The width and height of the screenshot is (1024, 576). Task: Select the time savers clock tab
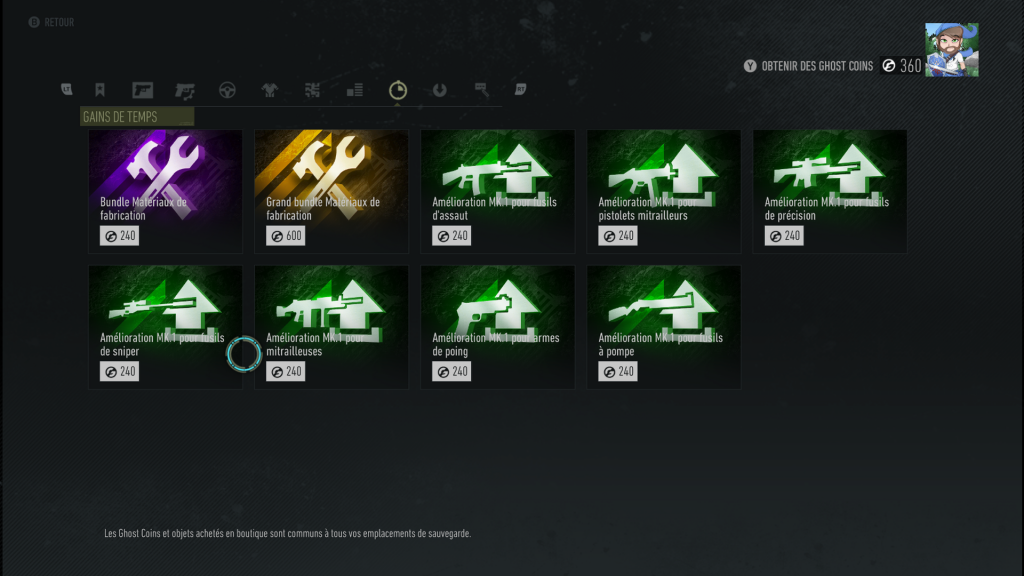398,90
